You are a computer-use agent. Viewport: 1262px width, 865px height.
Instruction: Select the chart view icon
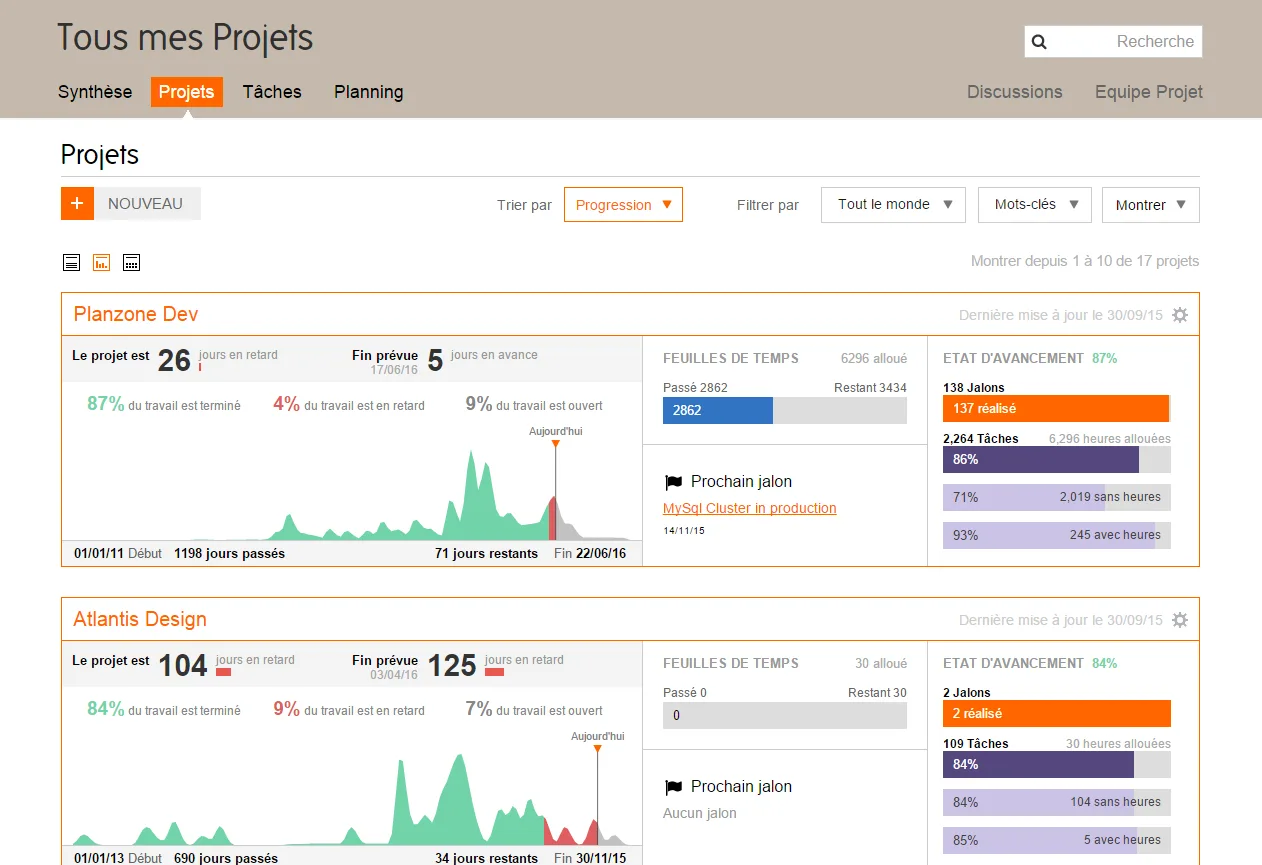pyautogui.click(x=101, y=263)
